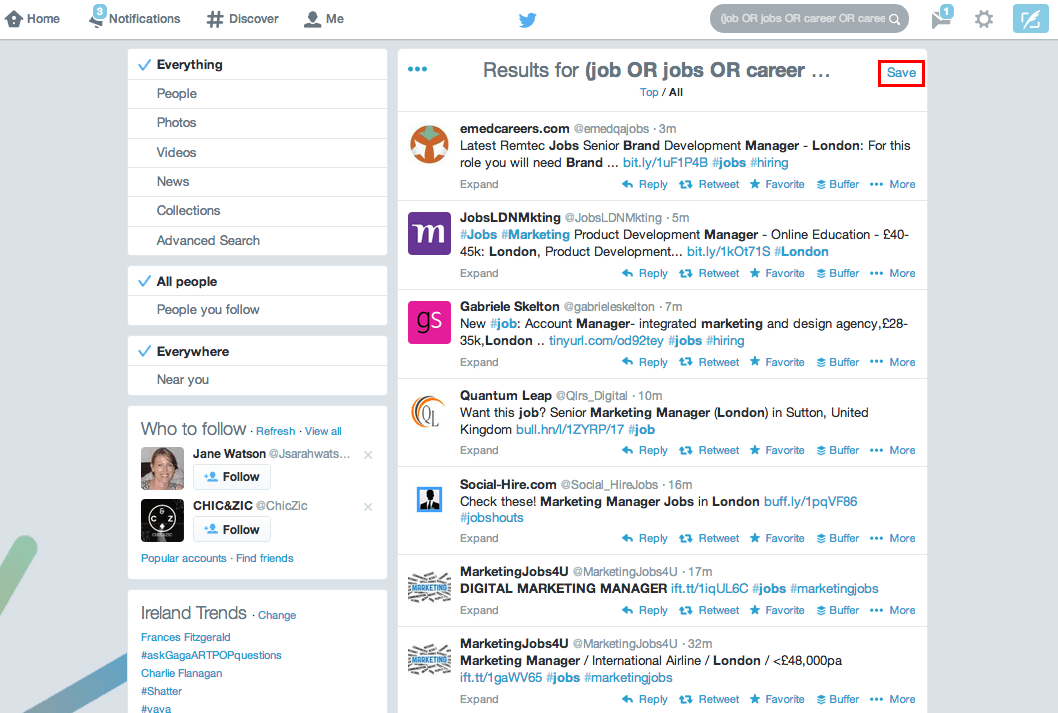Open More options on emedcareers.com tweet

tap(893, 184)
